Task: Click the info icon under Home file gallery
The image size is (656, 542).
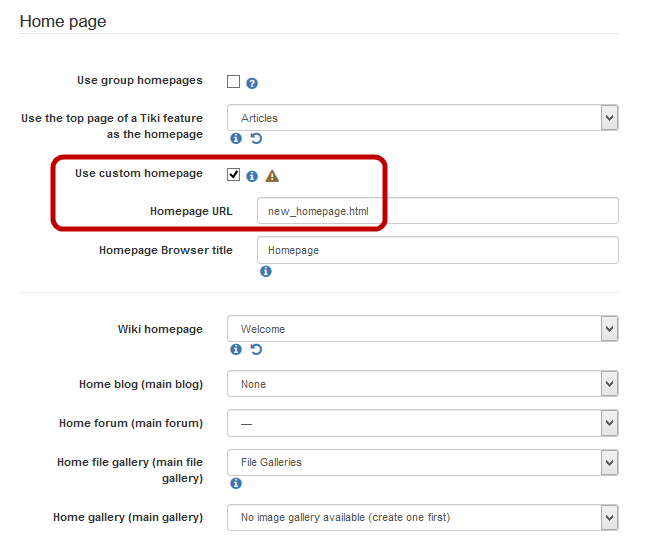Action: click(236, 483)
